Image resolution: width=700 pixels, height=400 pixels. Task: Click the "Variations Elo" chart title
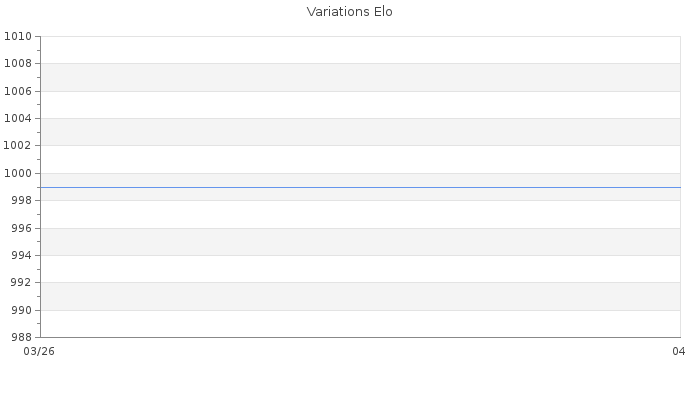pos(350,12)
